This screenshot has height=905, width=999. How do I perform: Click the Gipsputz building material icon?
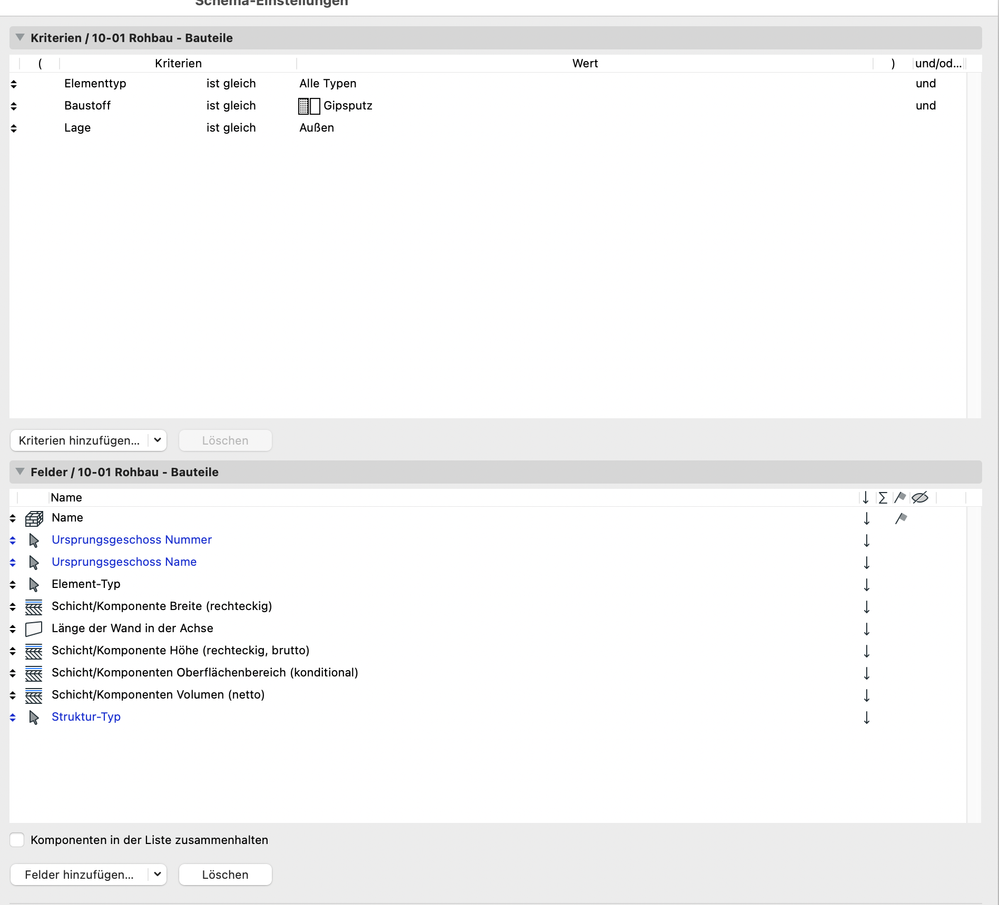coord(309,106)
